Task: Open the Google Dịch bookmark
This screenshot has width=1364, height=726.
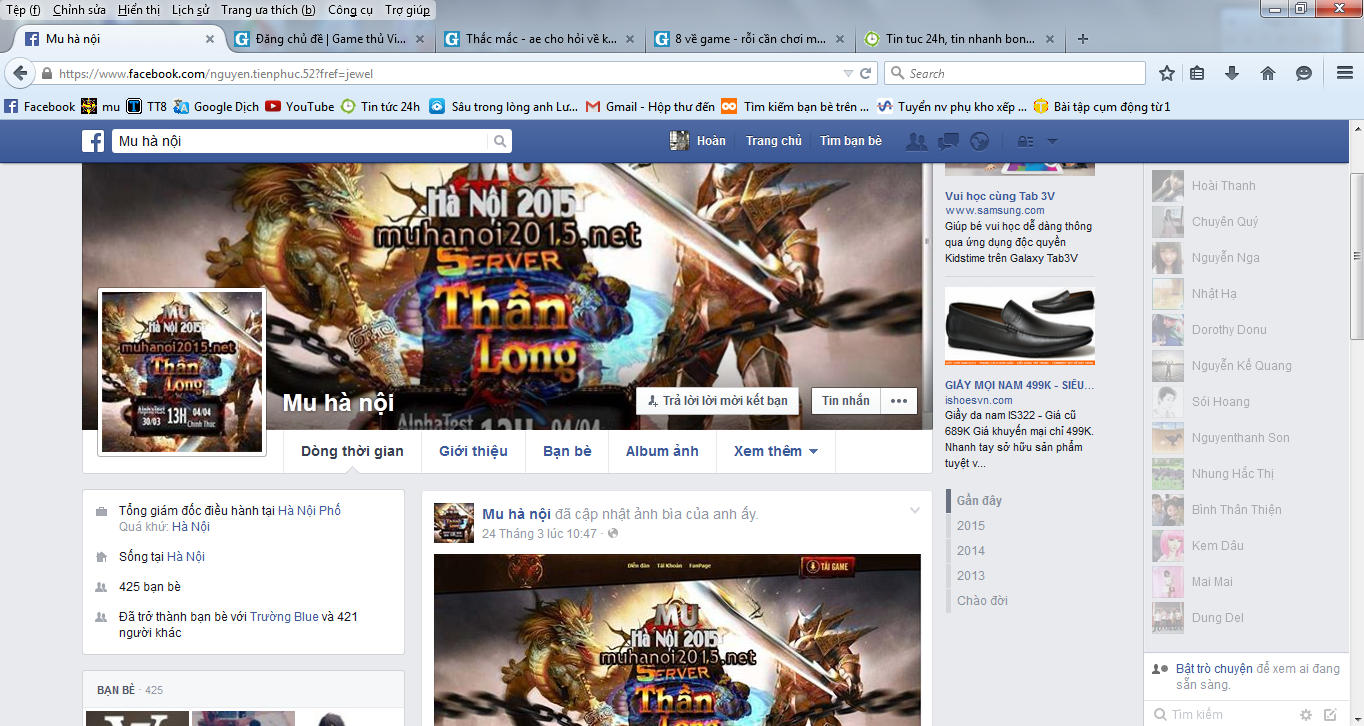Action: pyautogui.click(x=217, y=106)
